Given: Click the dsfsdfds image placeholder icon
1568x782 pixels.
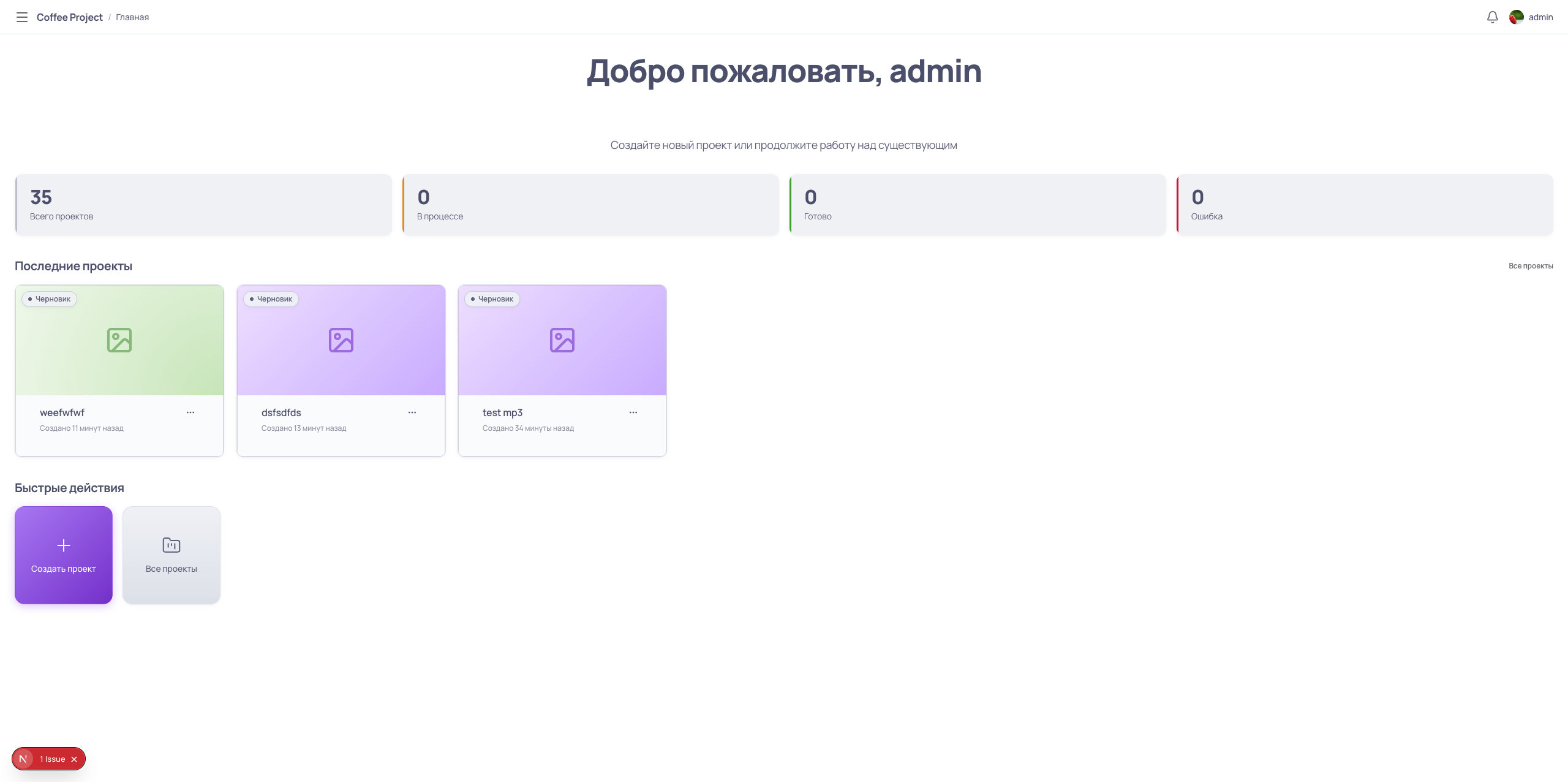Looking at the screenshot, I should [341, 340].
